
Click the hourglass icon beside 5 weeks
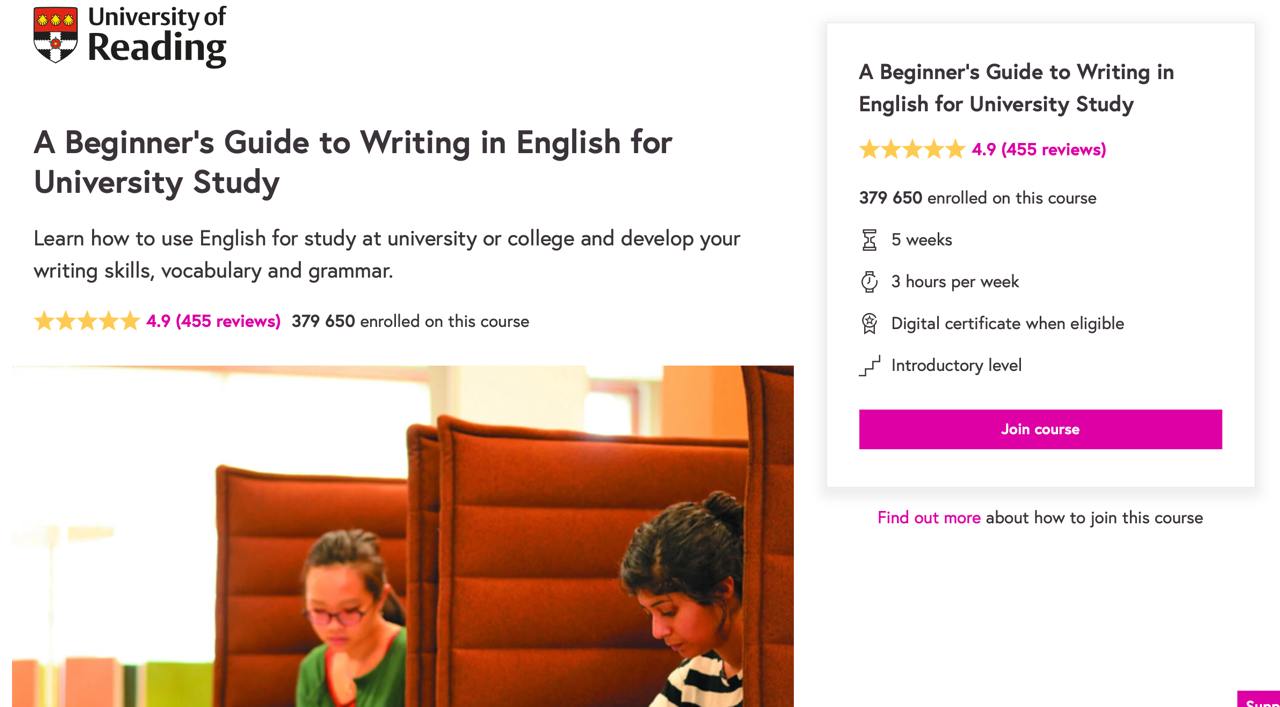point(869,240)
